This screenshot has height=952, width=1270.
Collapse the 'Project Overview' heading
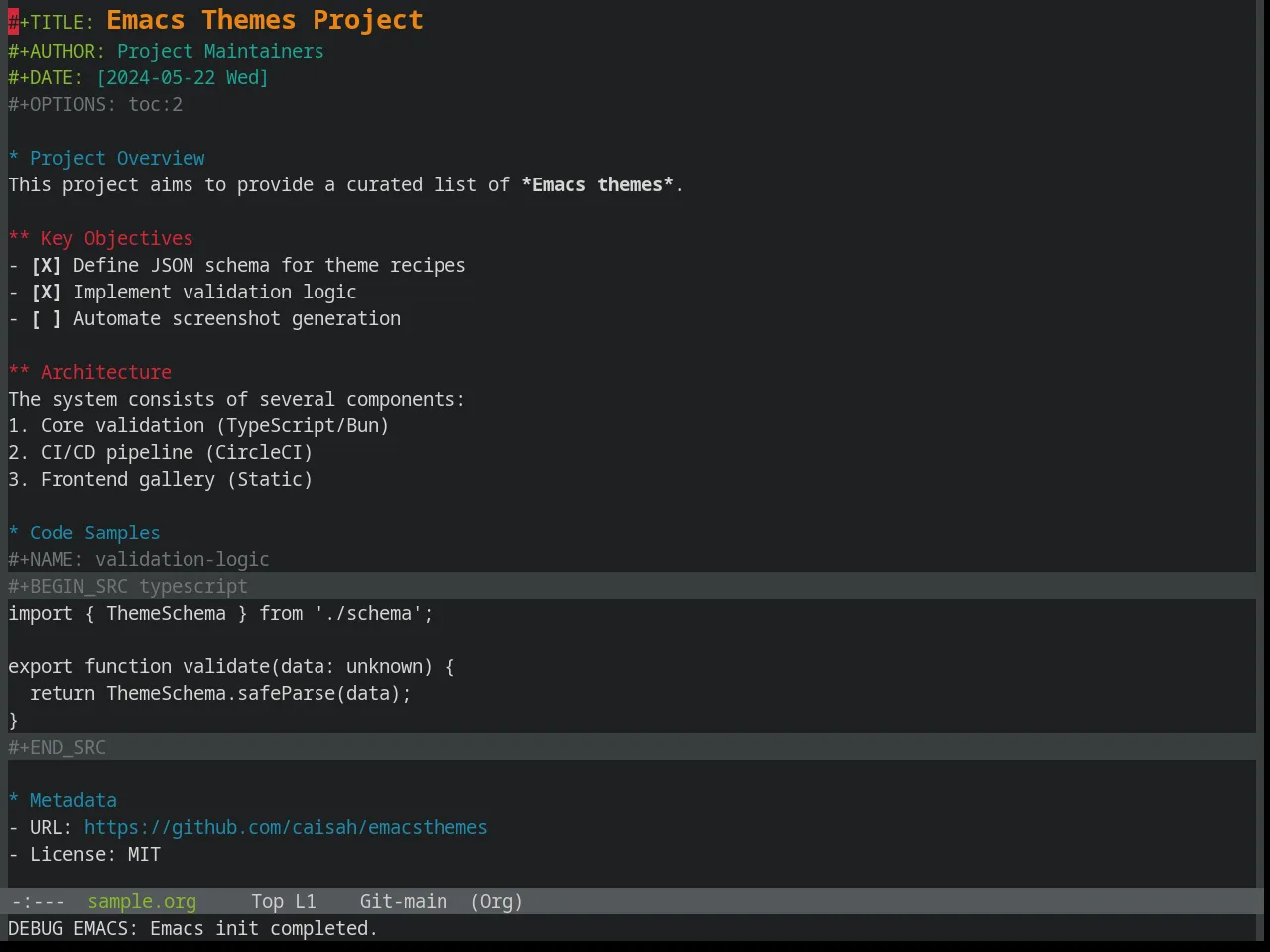(x=107, y=159)
